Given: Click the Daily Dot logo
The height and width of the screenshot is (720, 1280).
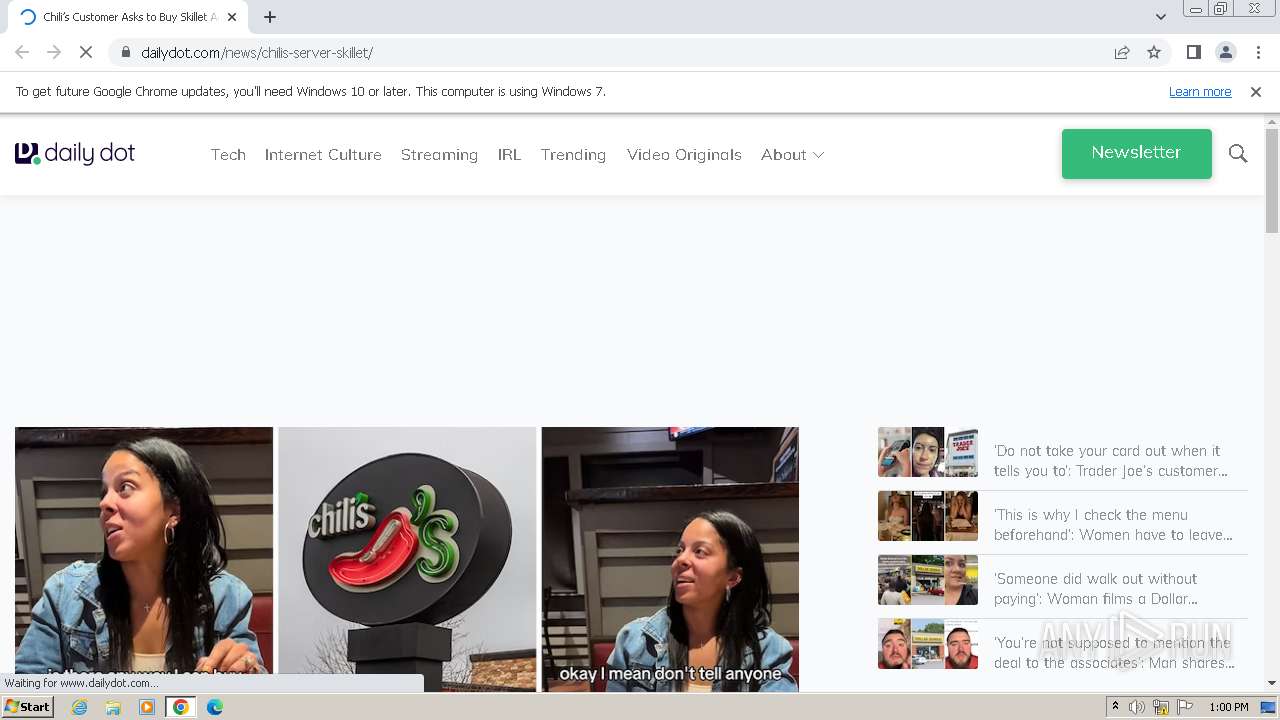Looking at the screenshot, I should click(x=75, y=153).
